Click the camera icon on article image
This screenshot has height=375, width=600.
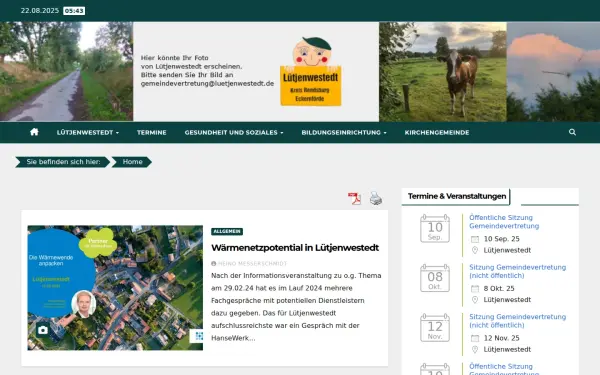[x=43, y=330]
